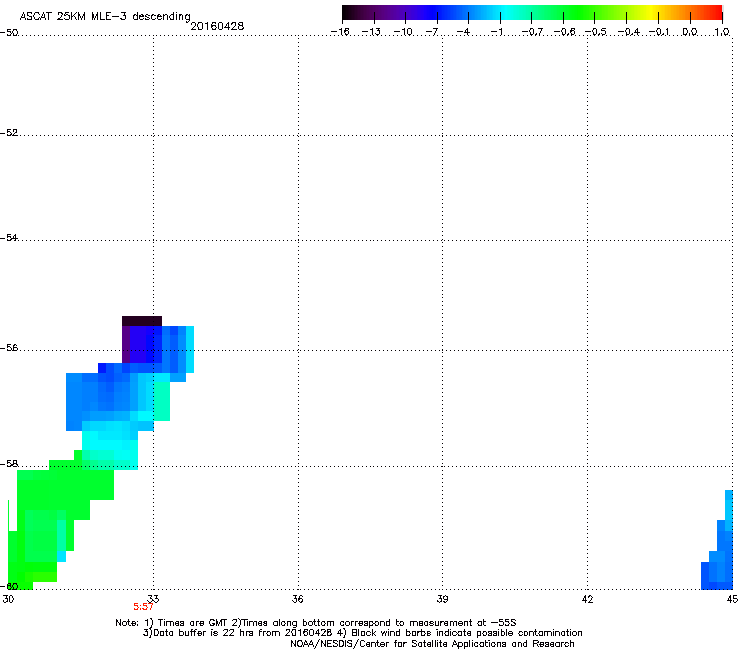740x650 pixels.
Task: Click the color bar label '-0.4'
Action: [x=628, y=32]
